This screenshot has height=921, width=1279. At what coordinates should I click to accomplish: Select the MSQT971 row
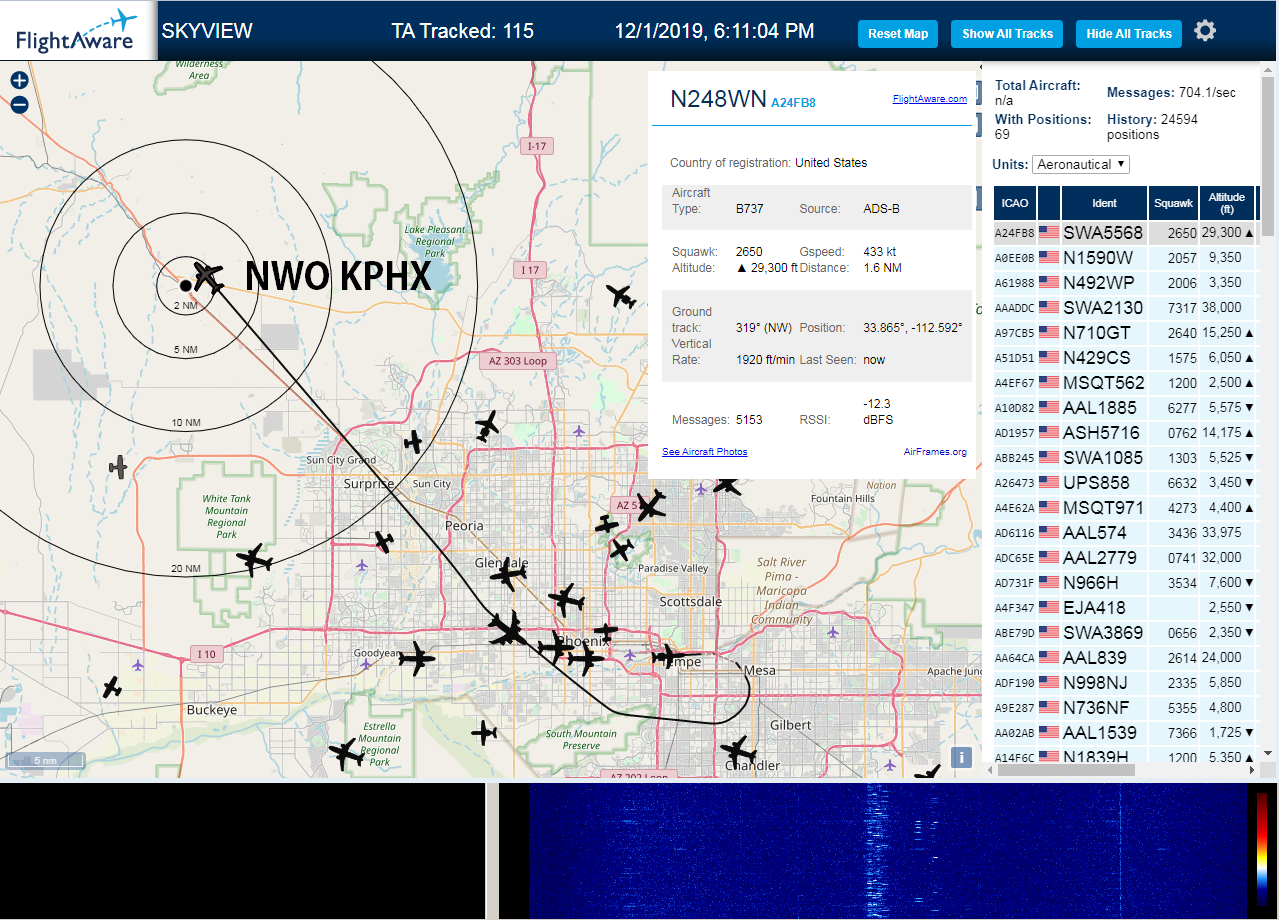[1125, 508]
